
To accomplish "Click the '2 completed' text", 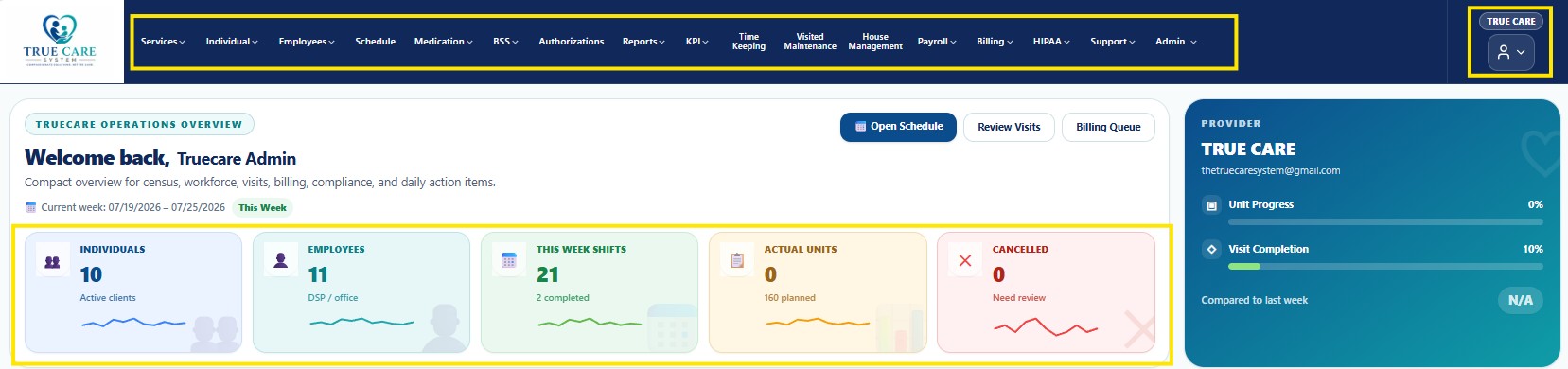I will click(x=562, y=298).
